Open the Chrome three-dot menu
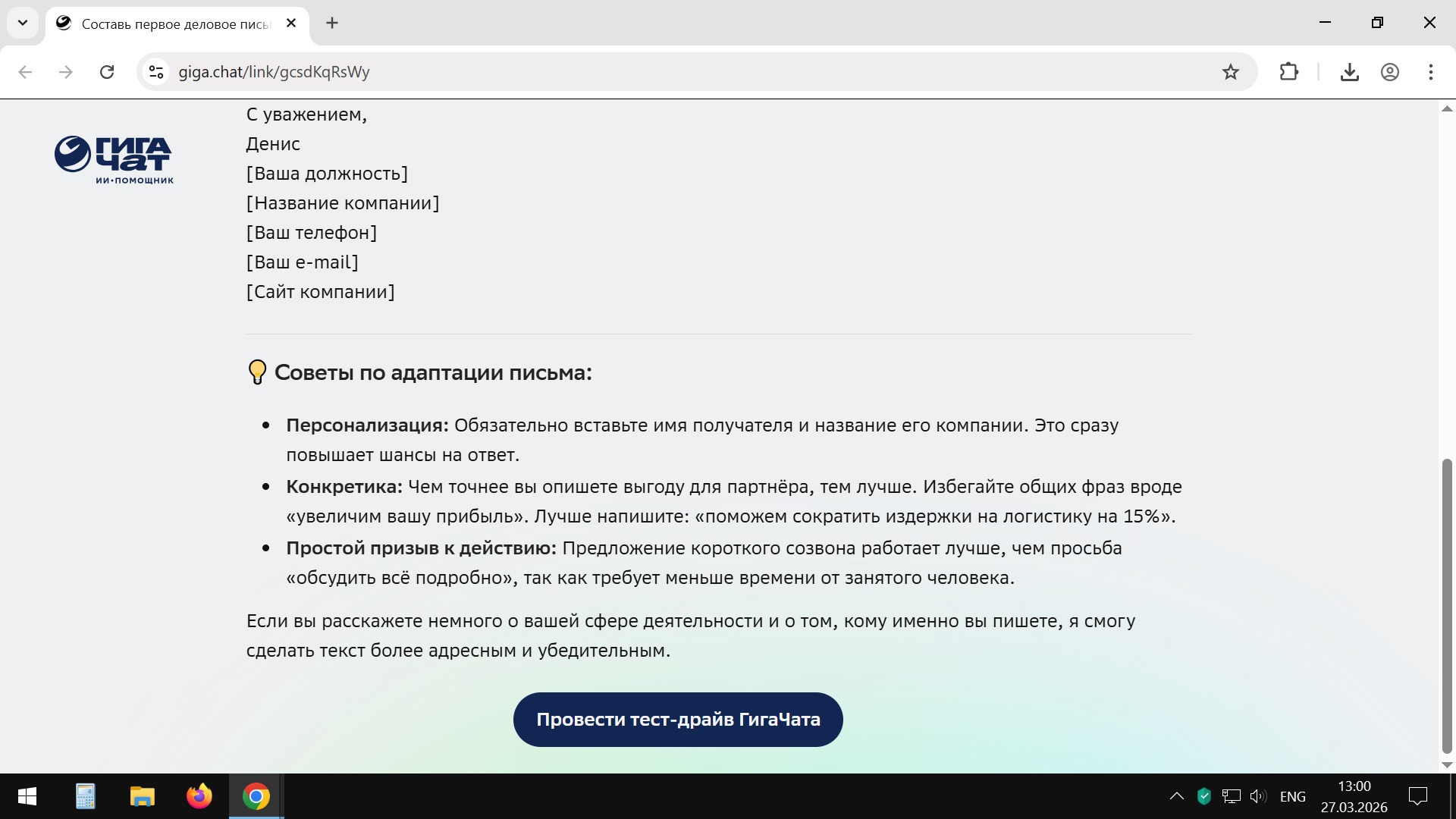Screen dimensions: 1456x819 point(1430,72)
